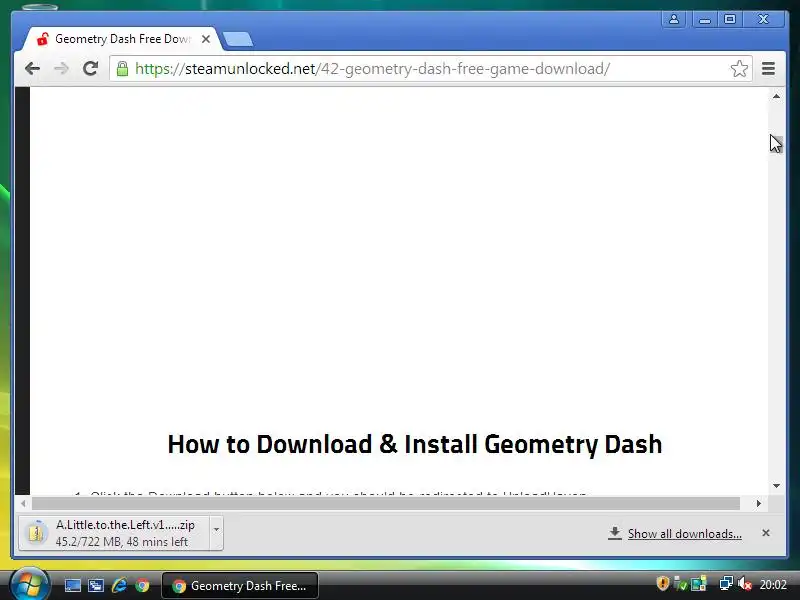Reload the Geometry Dash page
The height and width of the screenshot is (600, 800).
[x=90, y=68]
